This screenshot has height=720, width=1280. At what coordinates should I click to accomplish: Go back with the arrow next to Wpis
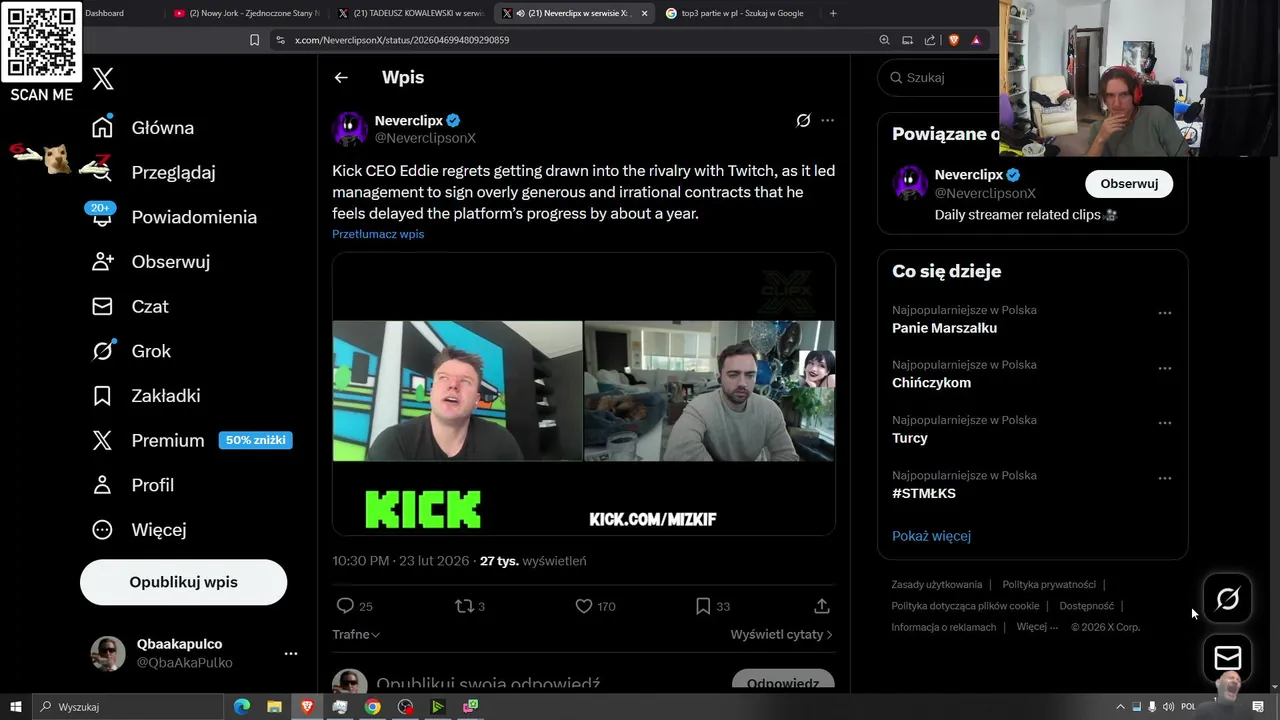[x=341, y=77]
